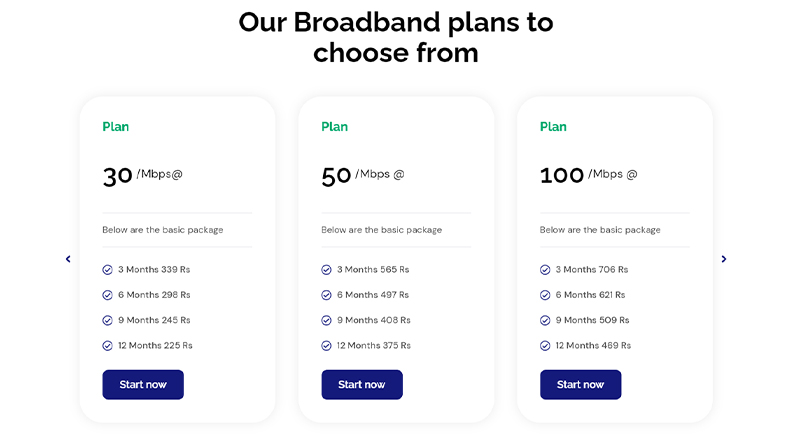Click the 3 Months 565 Rs option text

click(x=373, y=270)
